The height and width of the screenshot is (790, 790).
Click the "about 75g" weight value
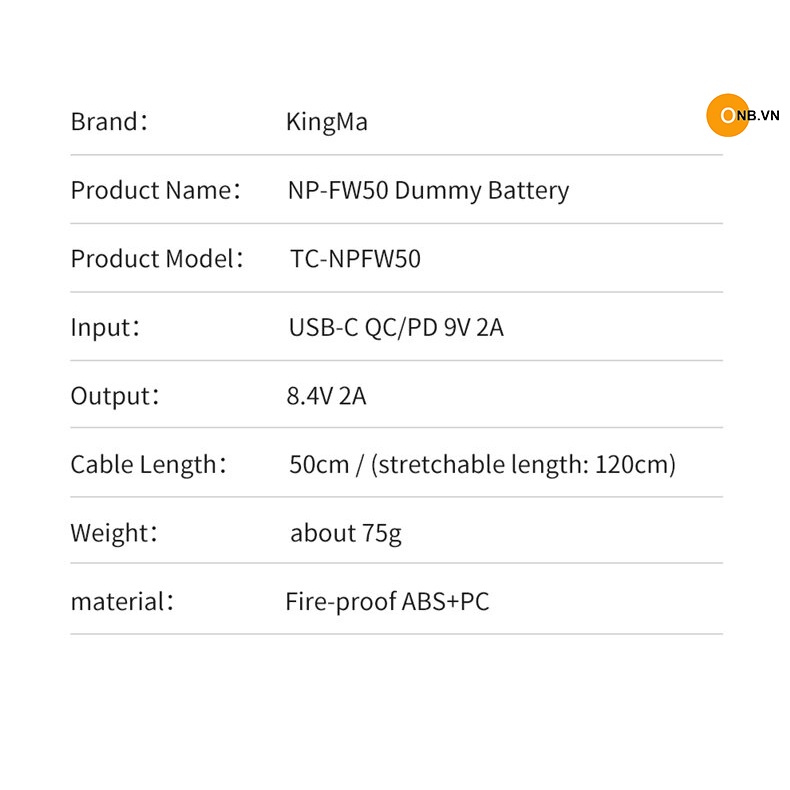346,533
